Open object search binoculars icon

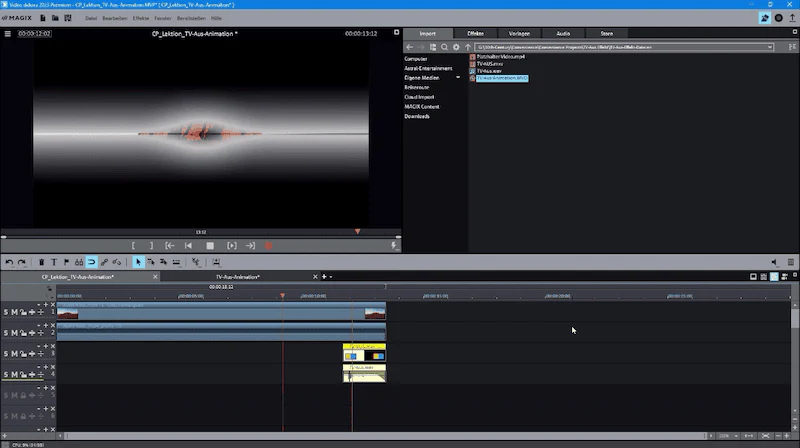tap(79, 262)
